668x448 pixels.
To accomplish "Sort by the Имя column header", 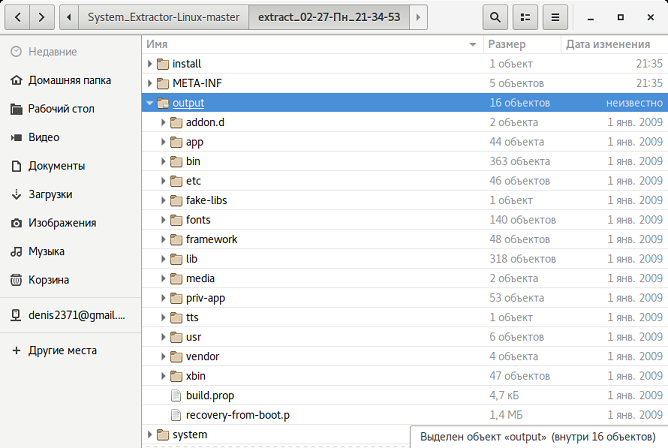I will pyautogui.click(x=312, y=44).
